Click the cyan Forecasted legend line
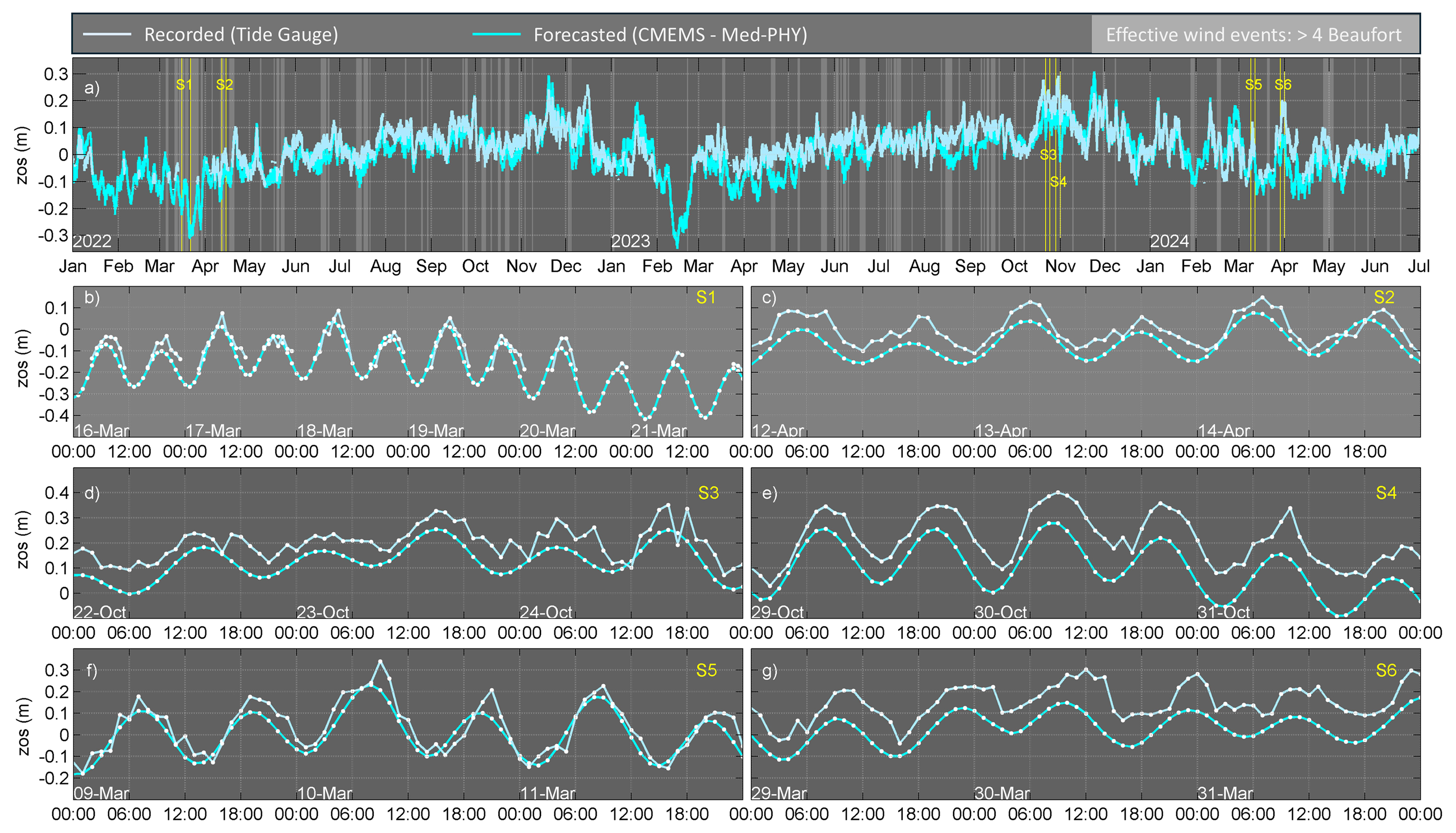The width and height of the screenshot is (1456, 833). click(496, 35)
